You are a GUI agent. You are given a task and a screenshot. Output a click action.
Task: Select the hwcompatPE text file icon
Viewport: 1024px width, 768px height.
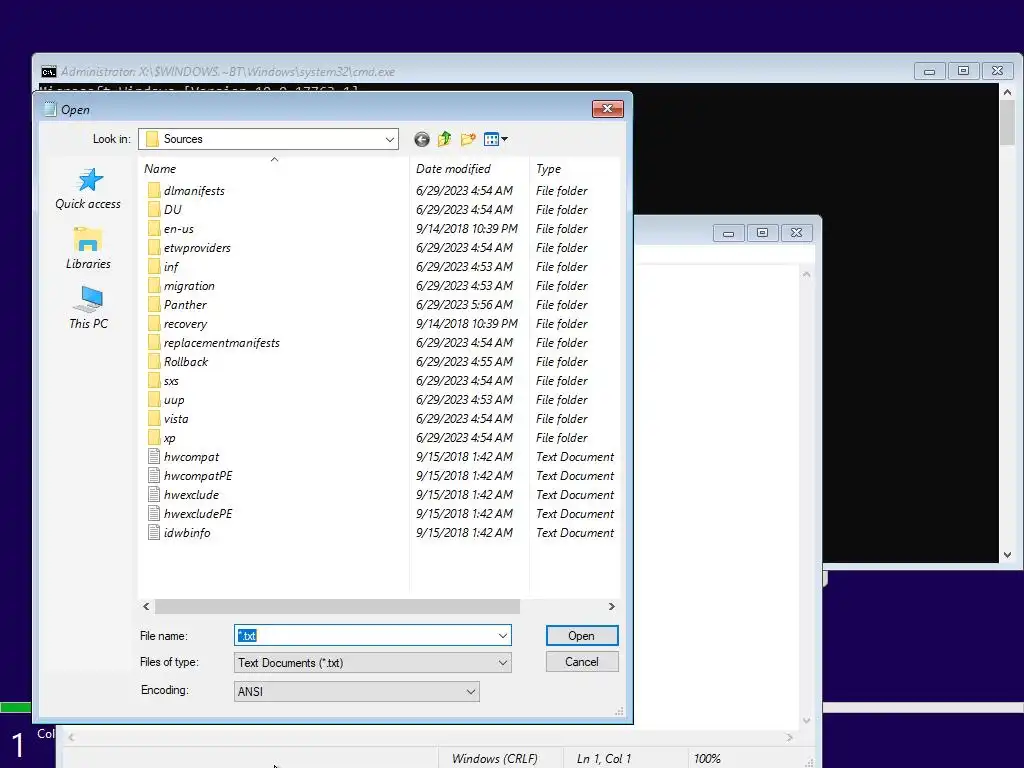tap(153, 475)
